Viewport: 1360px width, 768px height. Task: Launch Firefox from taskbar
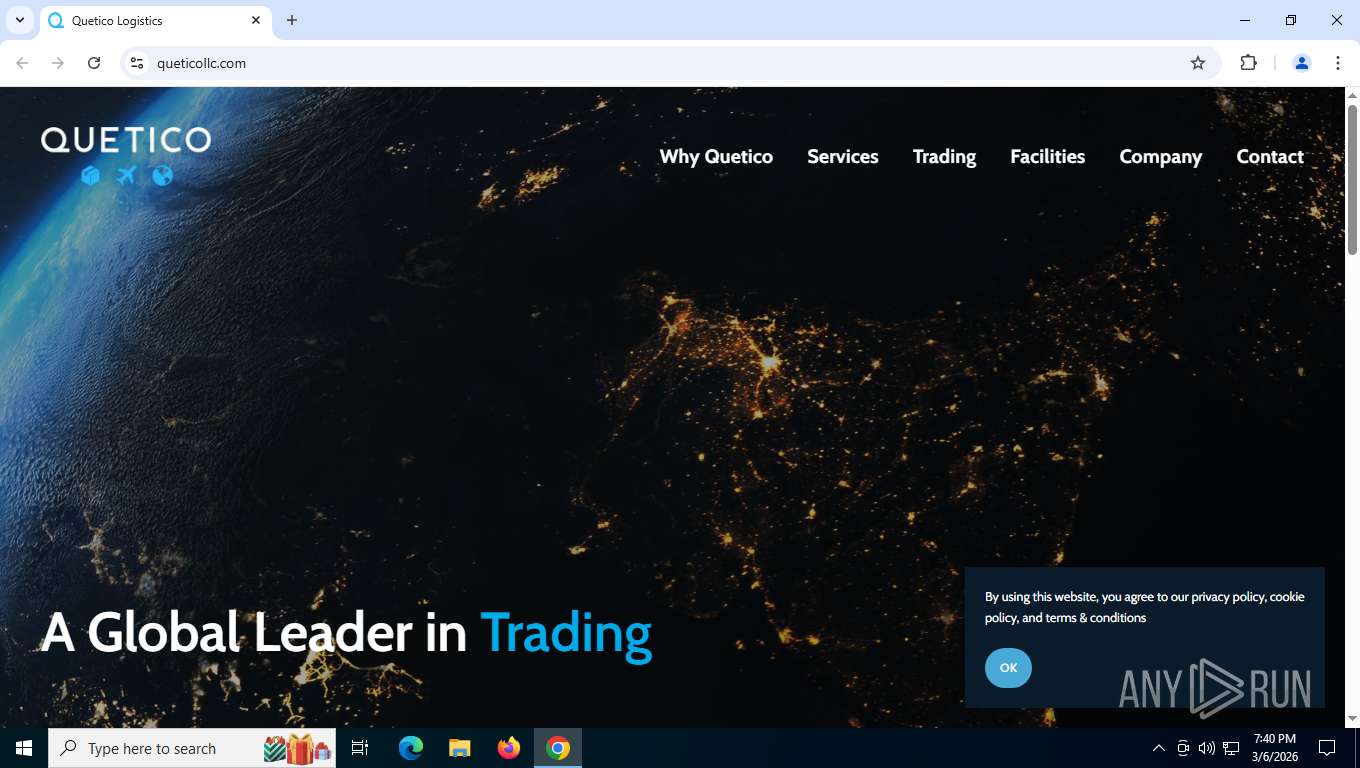pyautogui.click(x=509, y=748)
